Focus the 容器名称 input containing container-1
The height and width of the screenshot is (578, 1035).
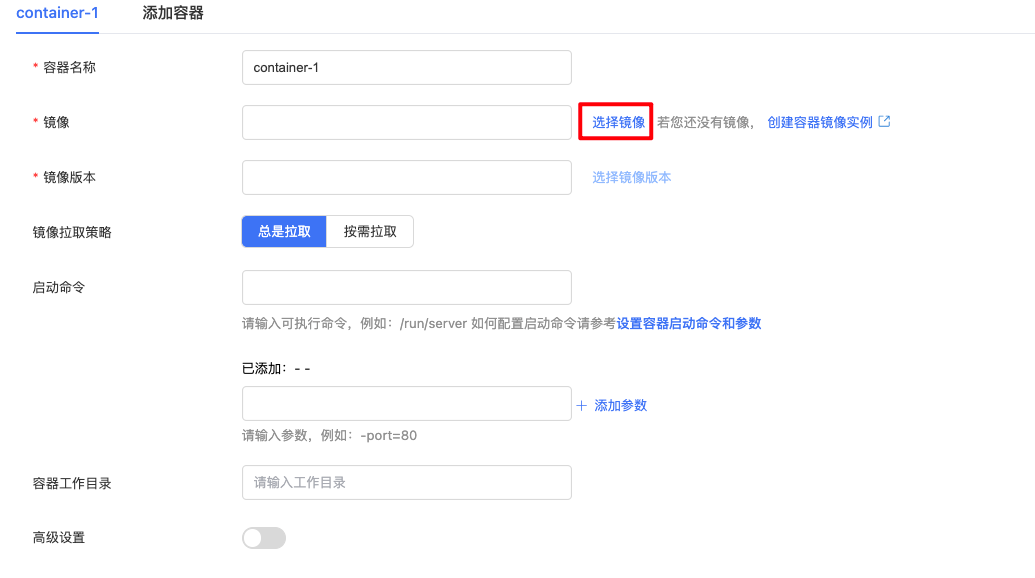[406, 68]
